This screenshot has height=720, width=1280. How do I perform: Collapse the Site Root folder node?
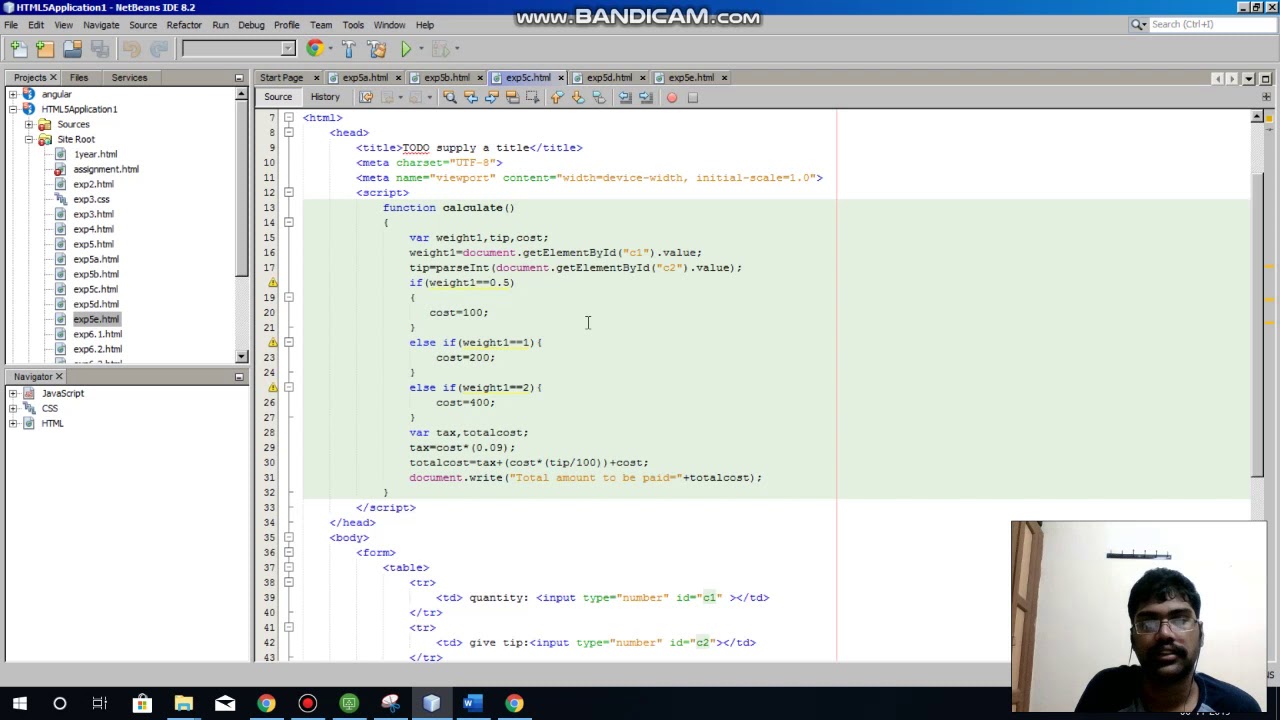28,139
